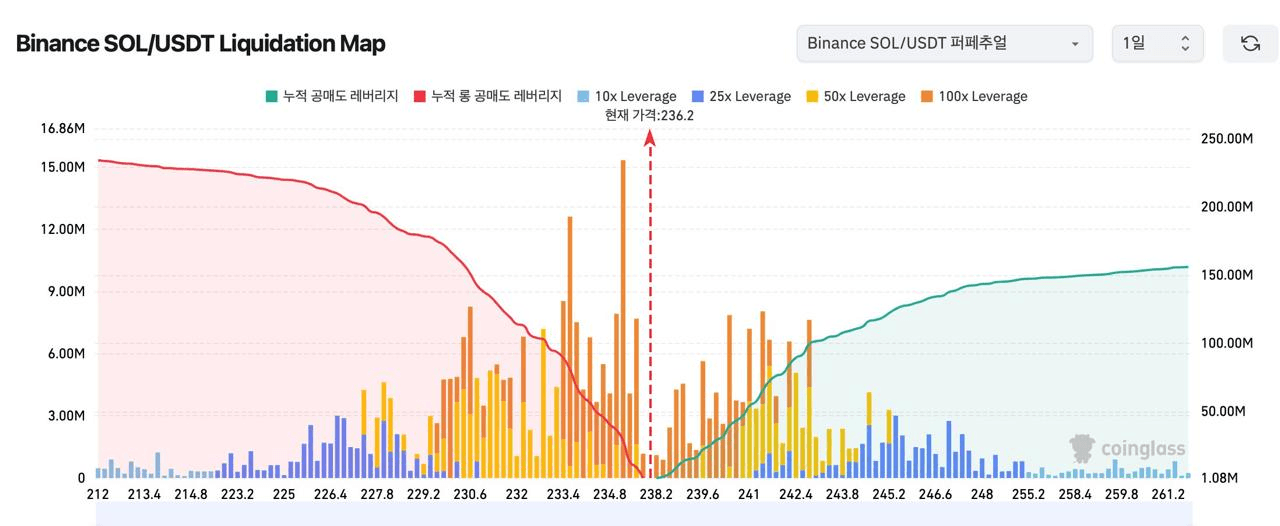Toggle the 누적 공매도 레버리지 legend series
Viewport: 1280px width, 526px height.
click(331, 96)
